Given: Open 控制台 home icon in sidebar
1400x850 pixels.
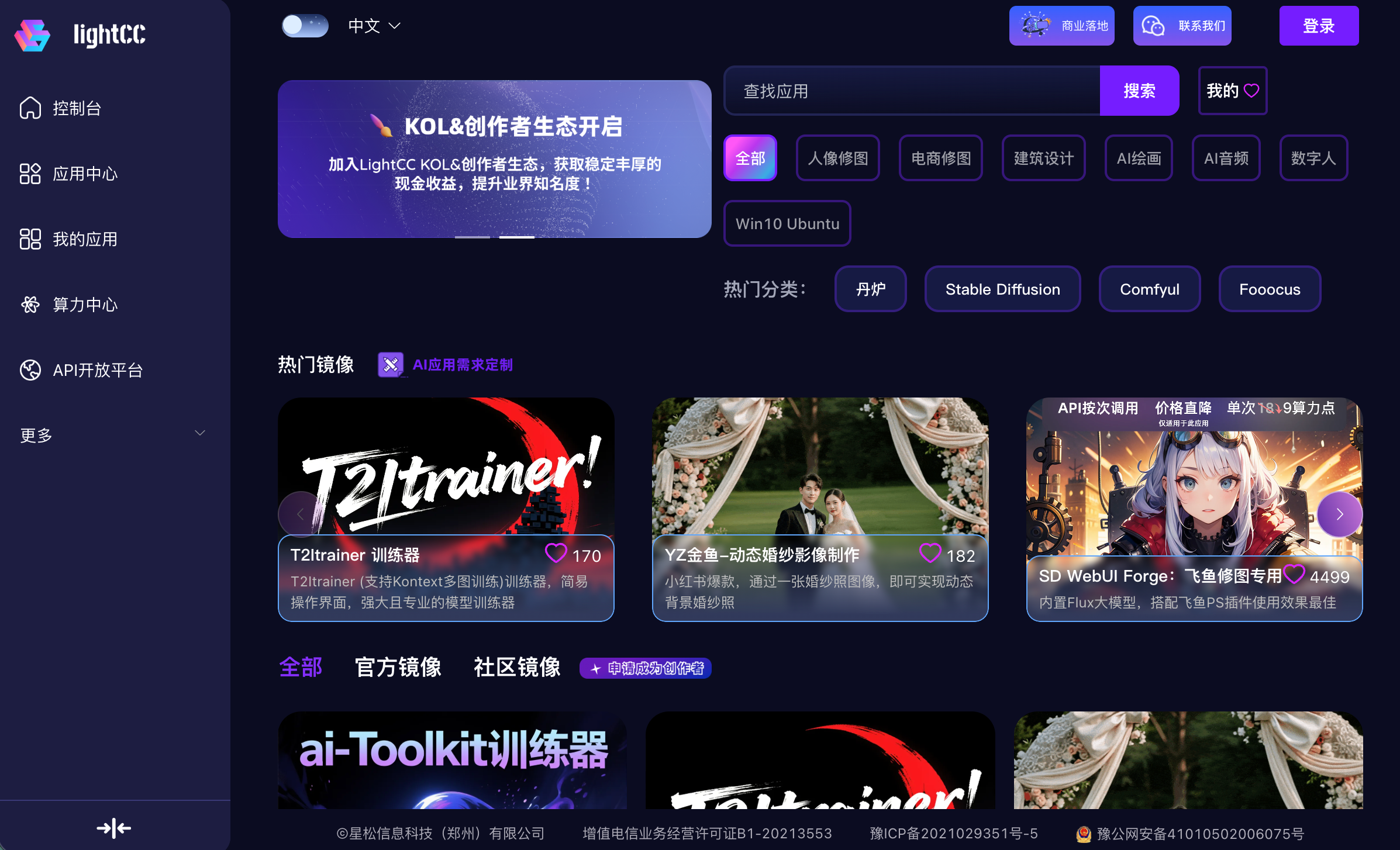Looking at the screenshot, I should click(x=30, y=108).
